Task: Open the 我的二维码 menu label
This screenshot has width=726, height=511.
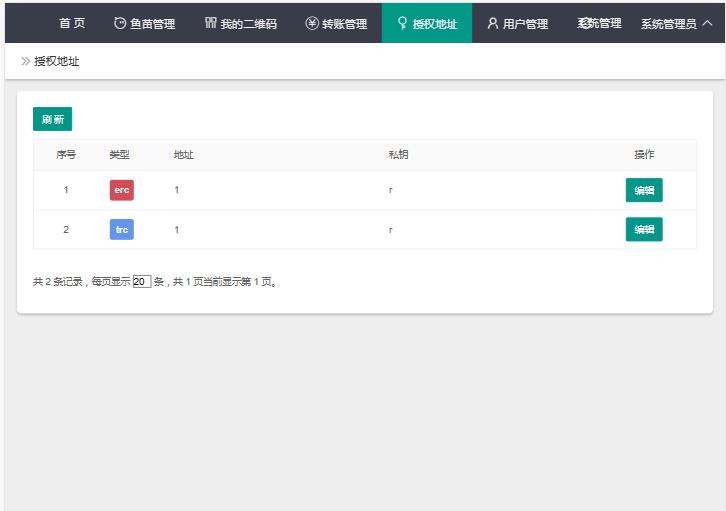Action: 249,24
